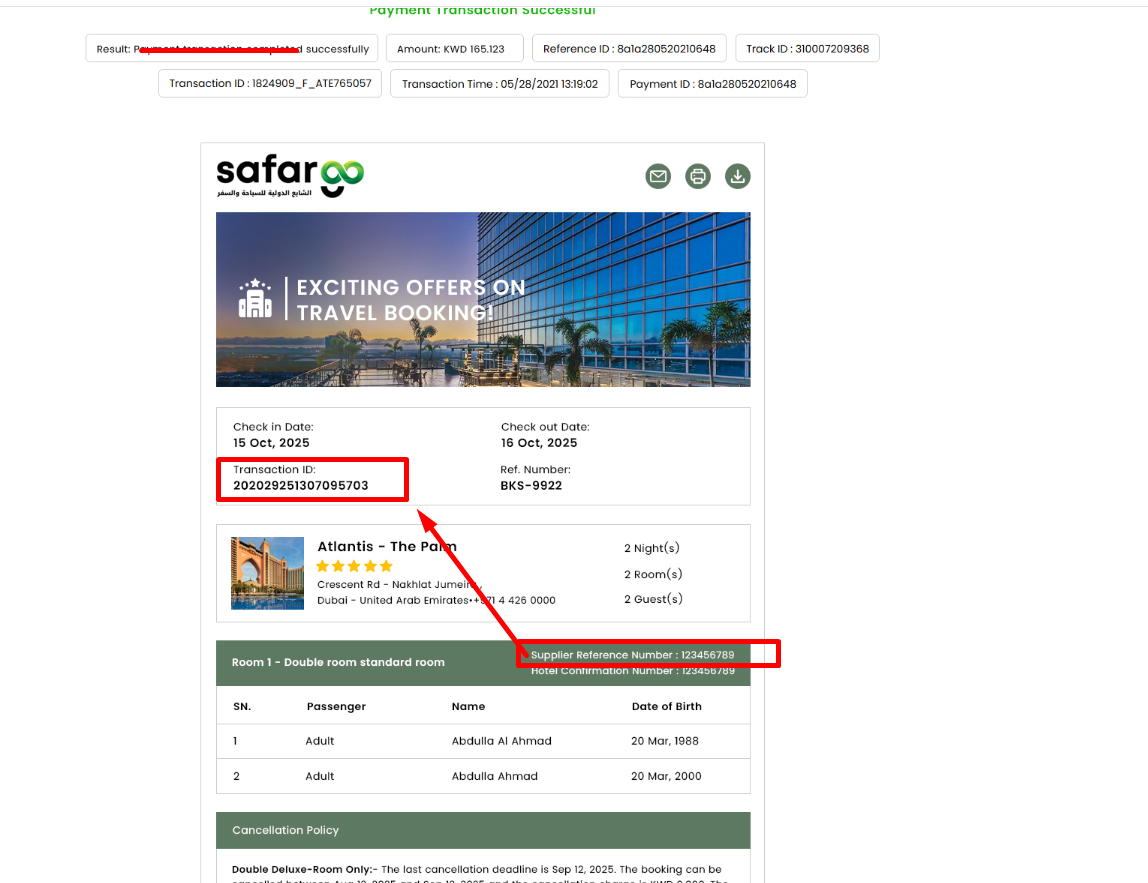Click the Ref. Number BKS-9922
The height and width of the screenshot is (883, 1148).
(x=531, y=486)
